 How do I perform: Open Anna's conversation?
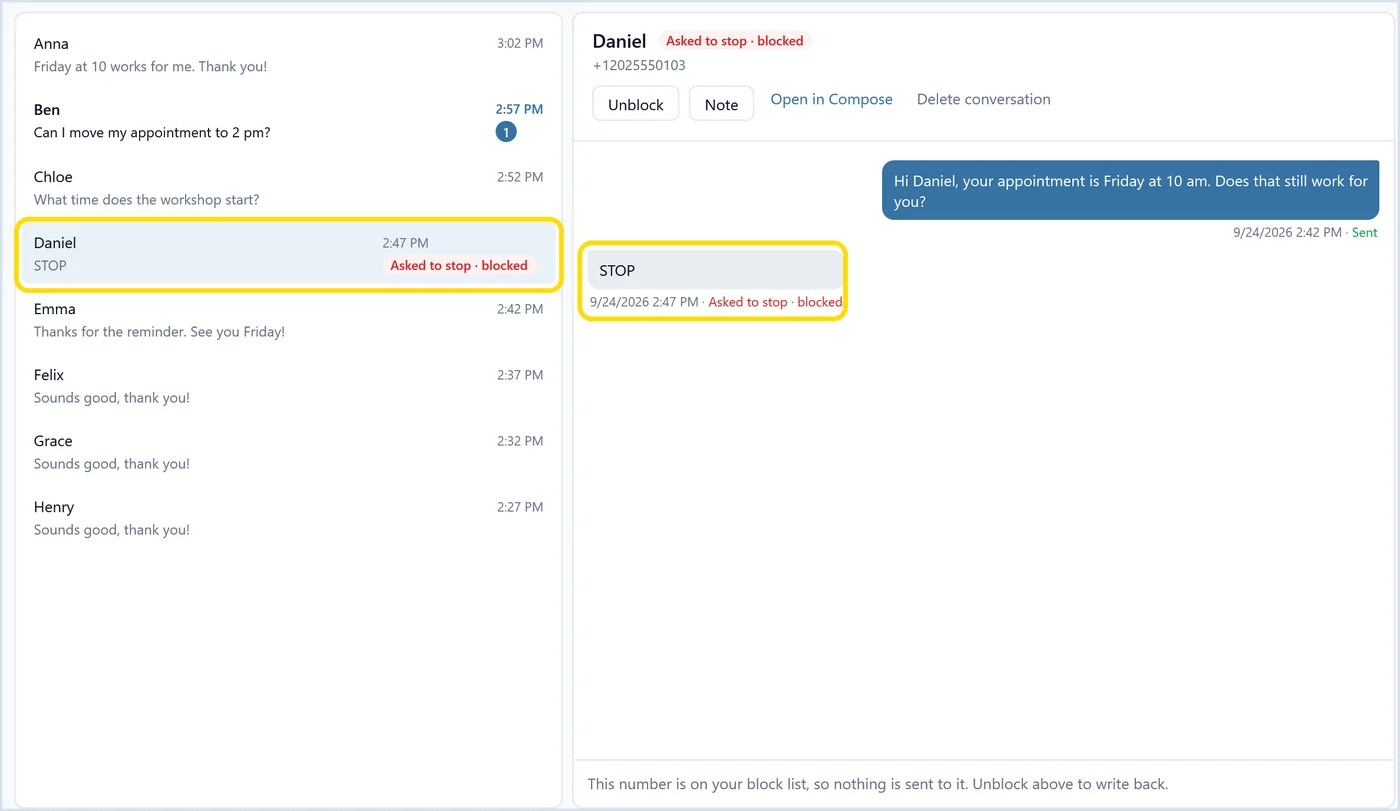tap(288, 55)
